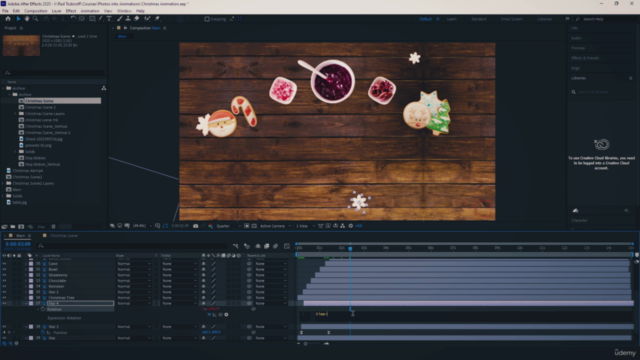
Task: Select the Rotation tool
Action: 73,19
